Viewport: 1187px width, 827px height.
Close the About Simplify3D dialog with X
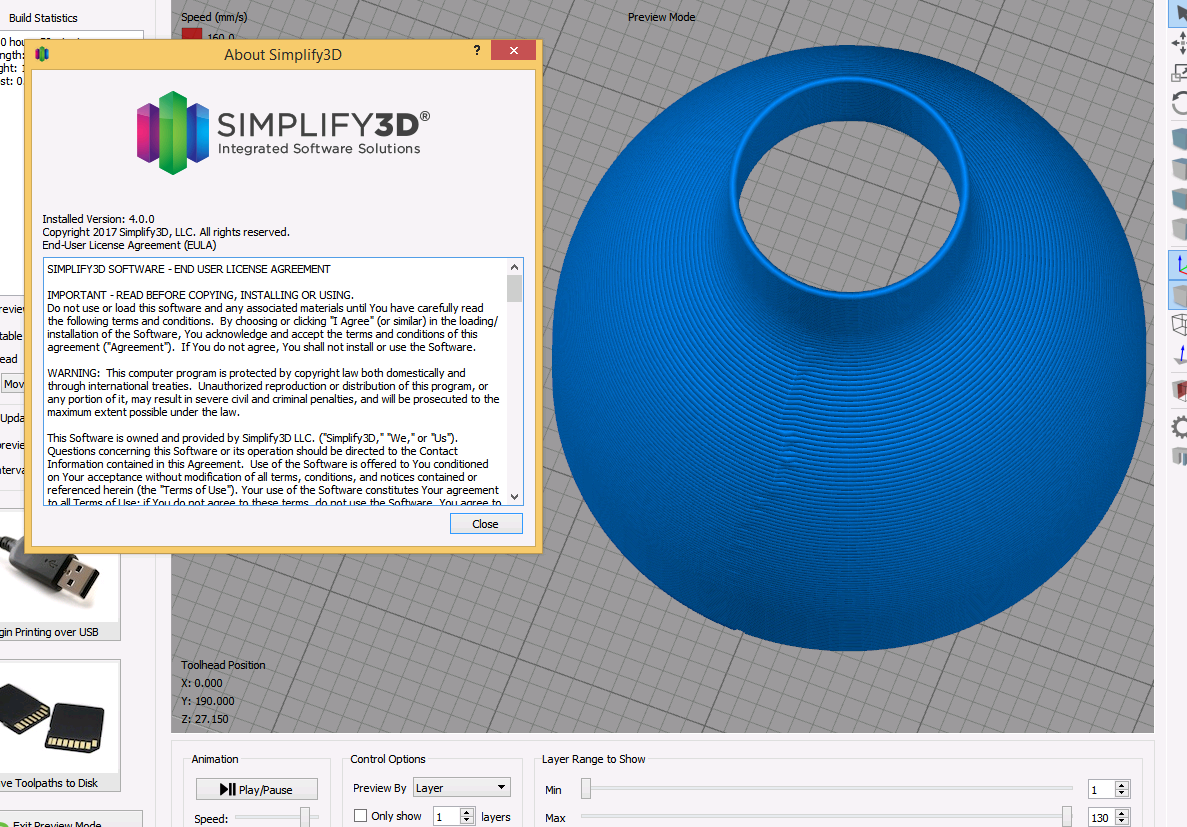tap(513, 50)
